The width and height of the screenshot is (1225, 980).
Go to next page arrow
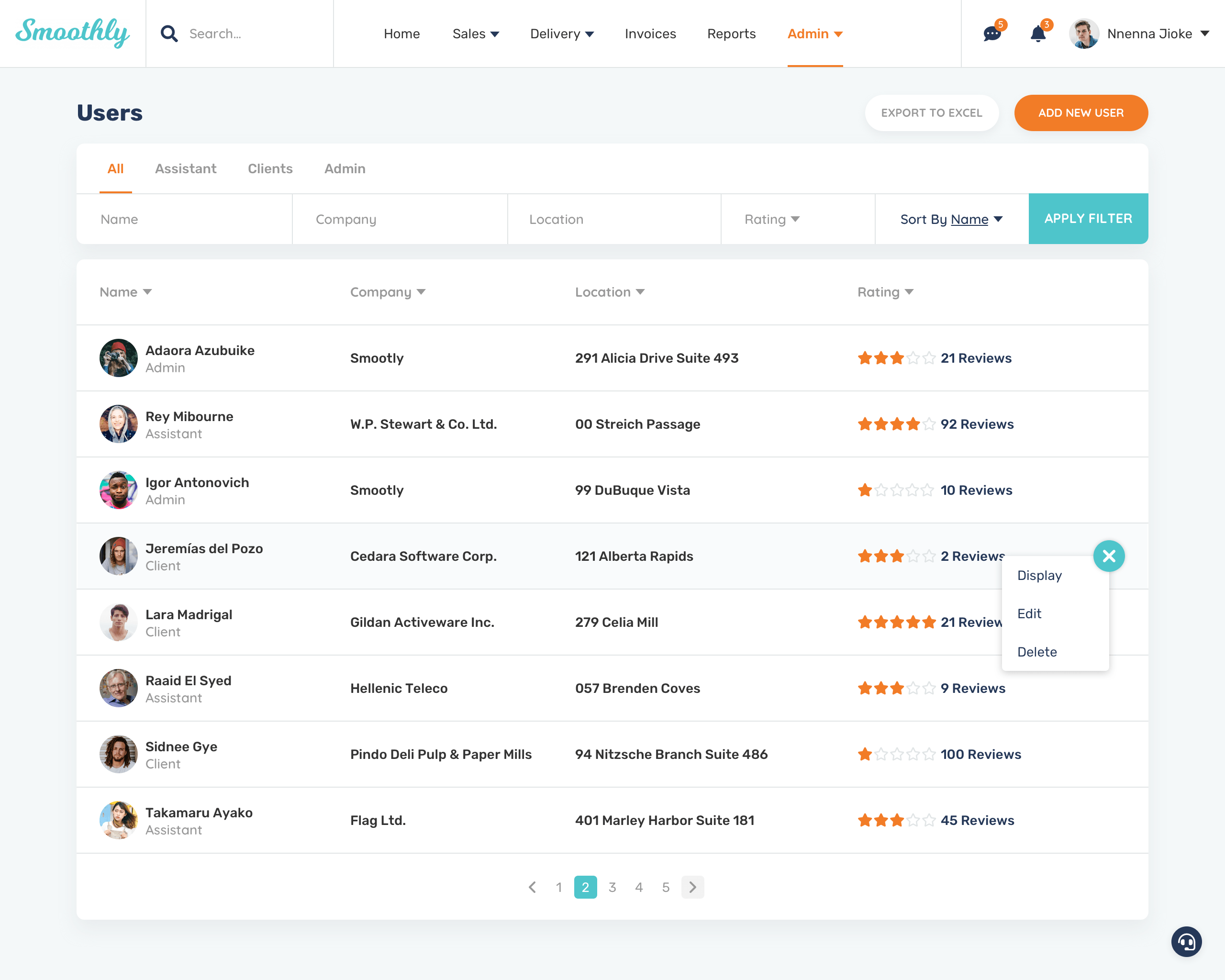point(692,887)
